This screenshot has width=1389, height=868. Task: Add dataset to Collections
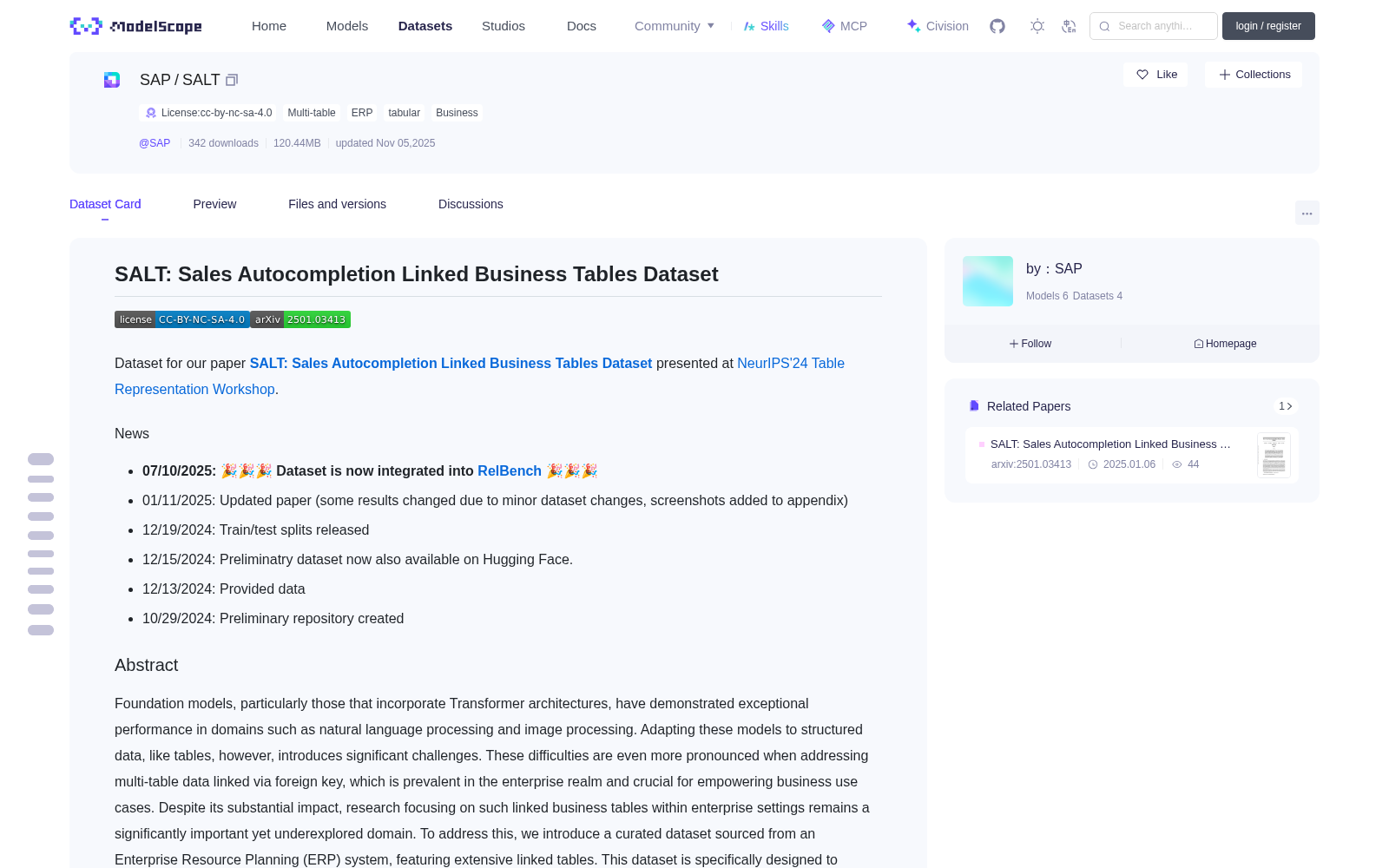pos(1254,75)
